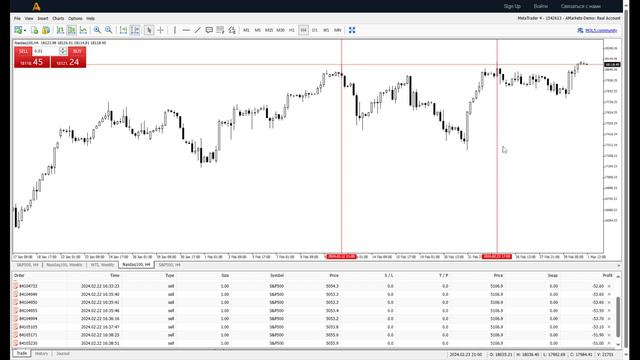
Task: Switch chart to line chart type
Action: click(83, 30)
